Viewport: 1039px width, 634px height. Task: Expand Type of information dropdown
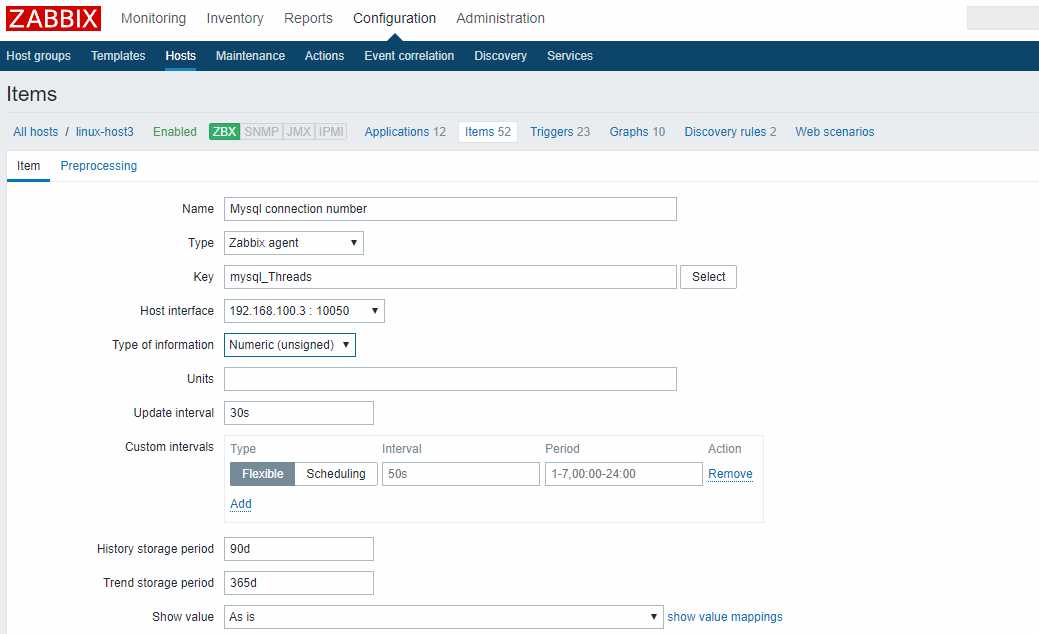(290, 345)
